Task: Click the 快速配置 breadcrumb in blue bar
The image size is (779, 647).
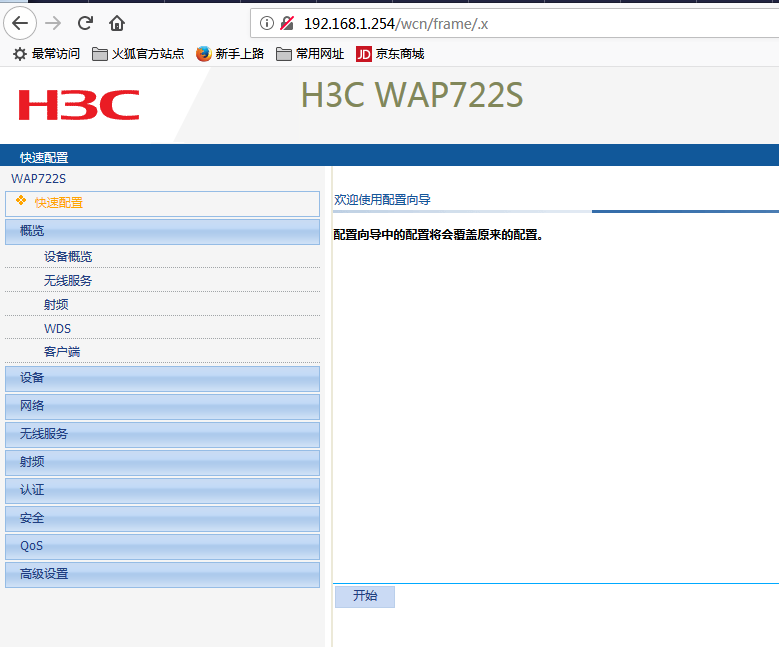Action: click(44, 158)
